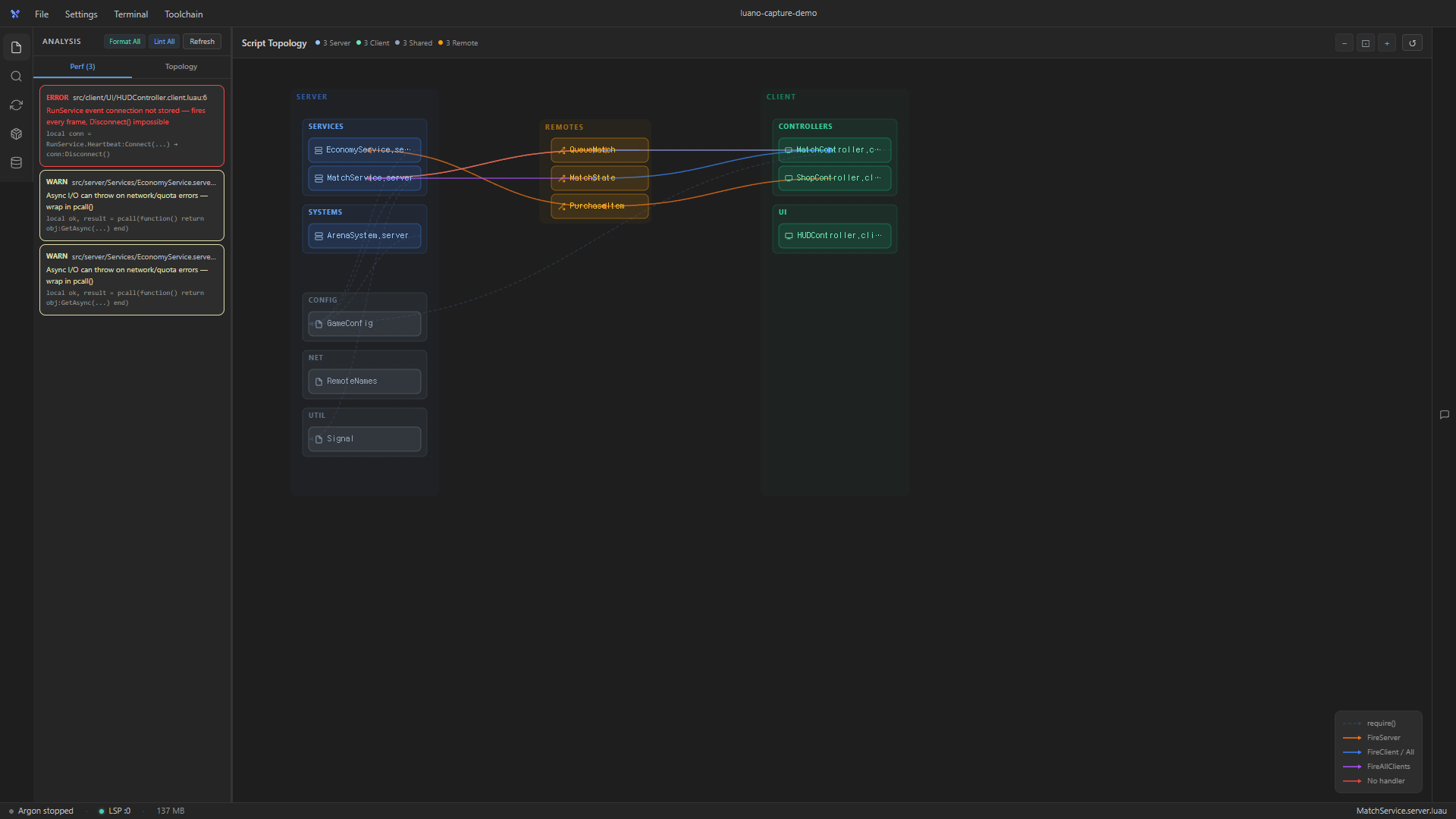The width and height of the screenshot is (1456, 819).
Task: Open the Toolchain menu
Action: pos(184,14)
